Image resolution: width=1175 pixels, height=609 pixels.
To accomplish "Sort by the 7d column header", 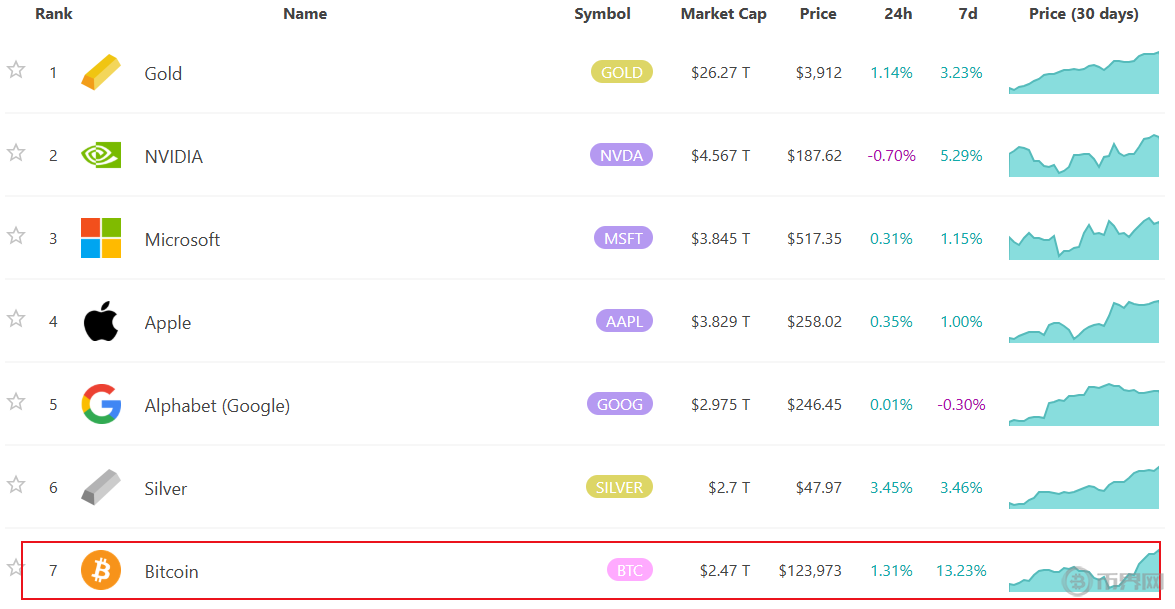I will pos(967,14).
